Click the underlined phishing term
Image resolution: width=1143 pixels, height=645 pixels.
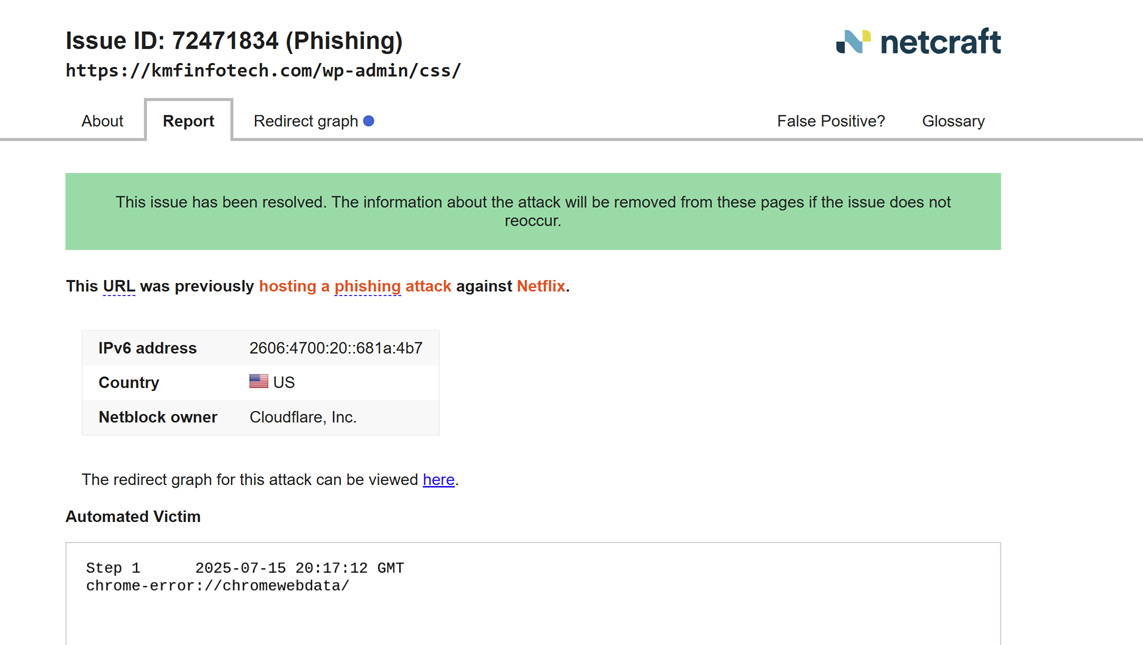[x=367, y=286]
